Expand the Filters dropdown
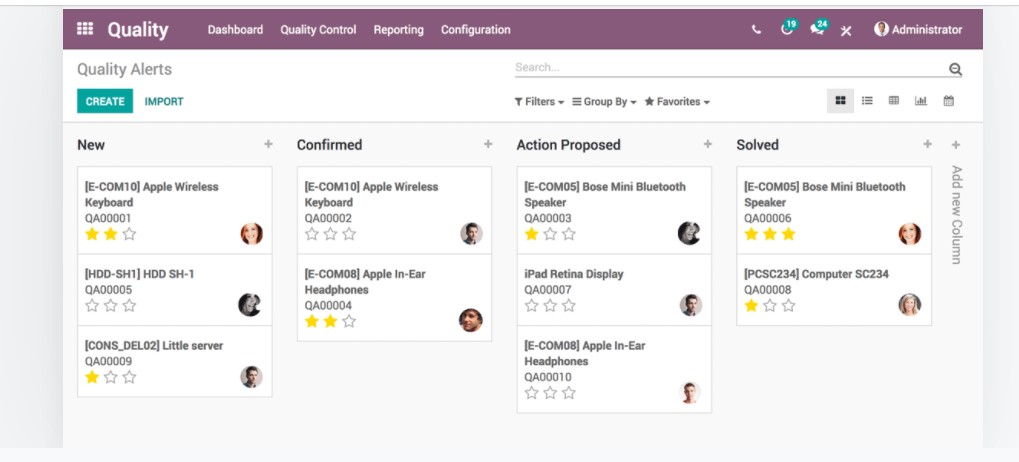 [x=539, y=101]
